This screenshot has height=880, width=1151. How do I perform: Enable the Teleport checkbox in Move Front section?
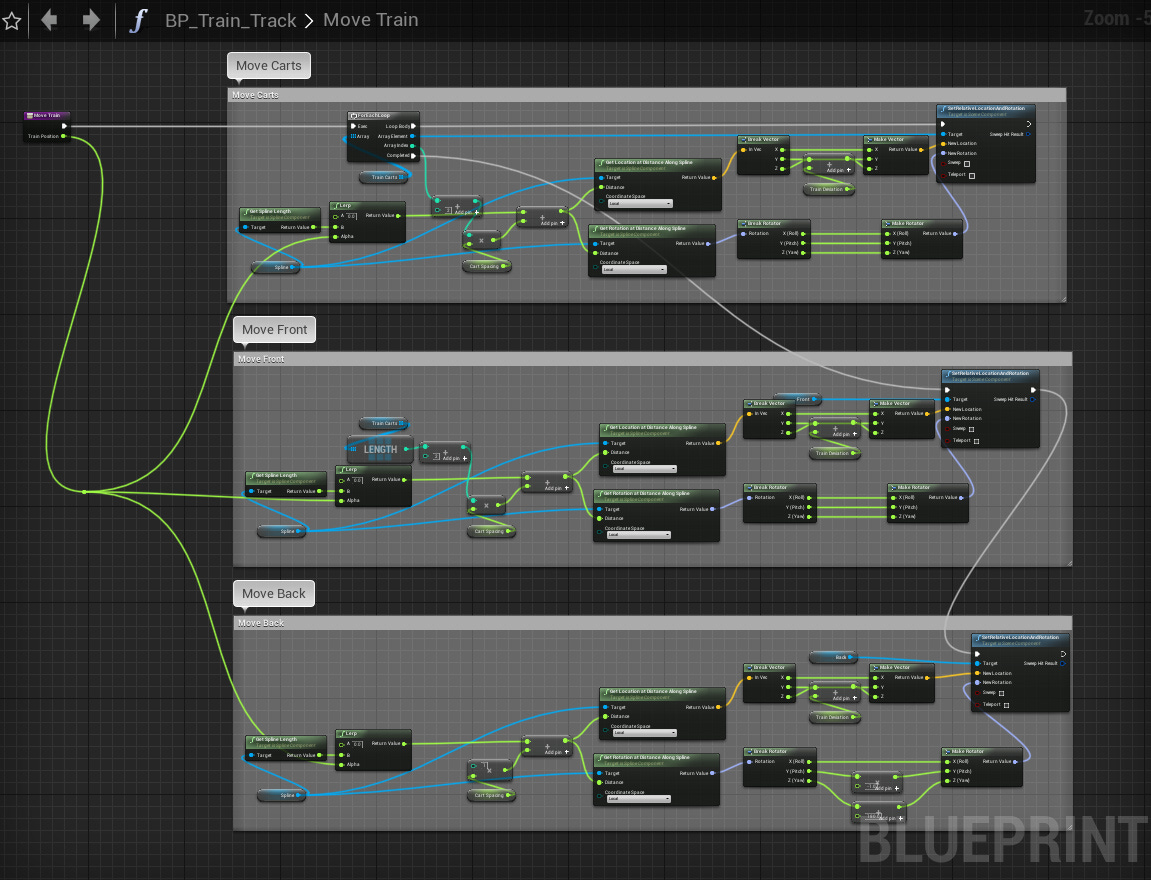point(977,441)
